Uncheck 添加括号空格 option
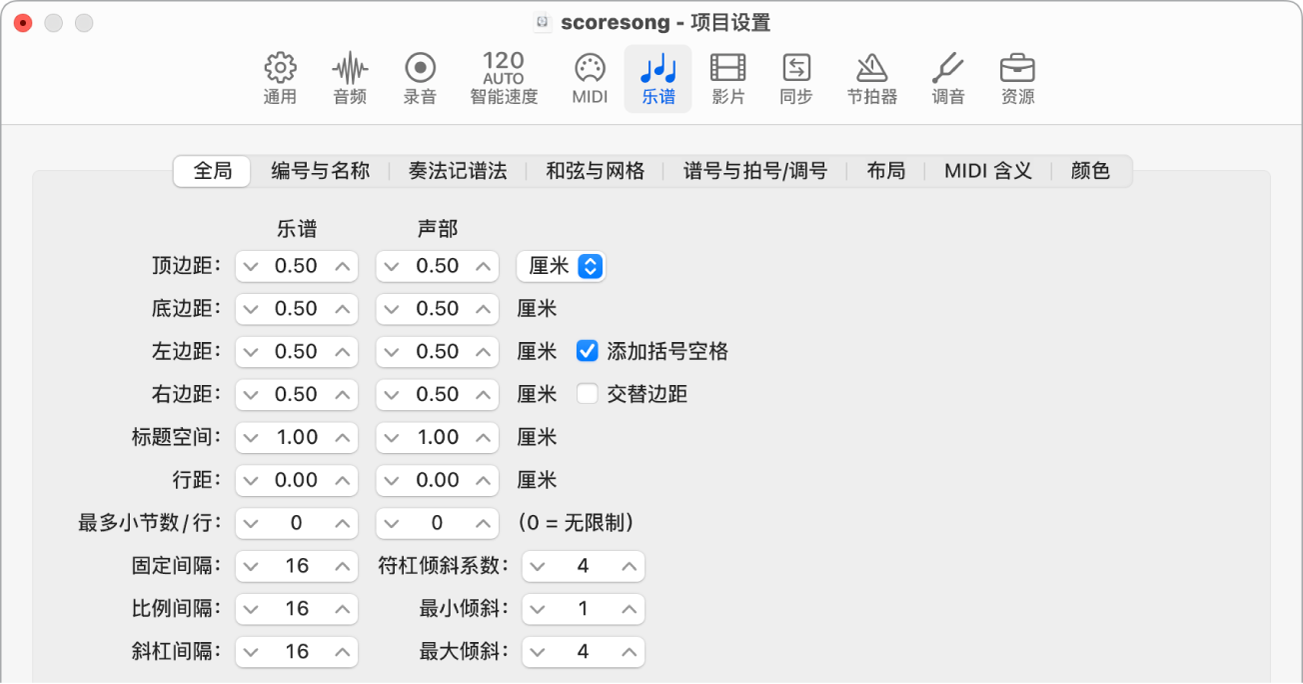 point(586,351)
